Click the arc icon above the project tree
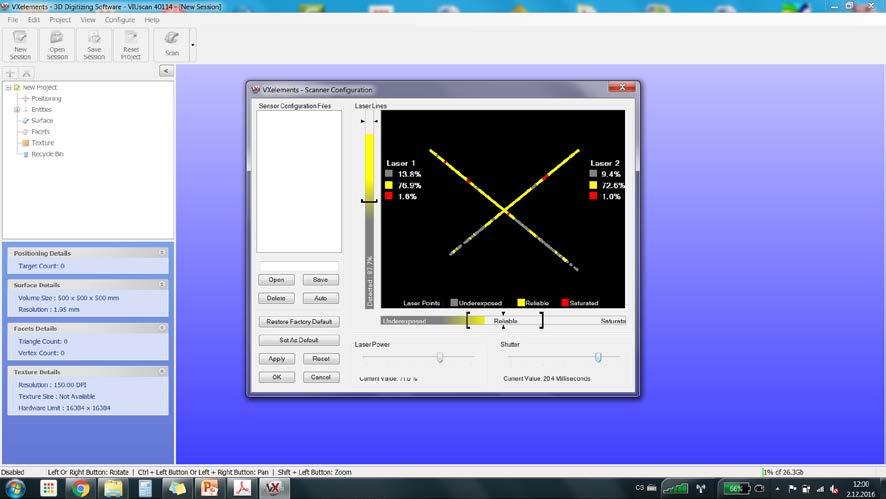Viewport: 886px width, 499px height. coord(26,73)
